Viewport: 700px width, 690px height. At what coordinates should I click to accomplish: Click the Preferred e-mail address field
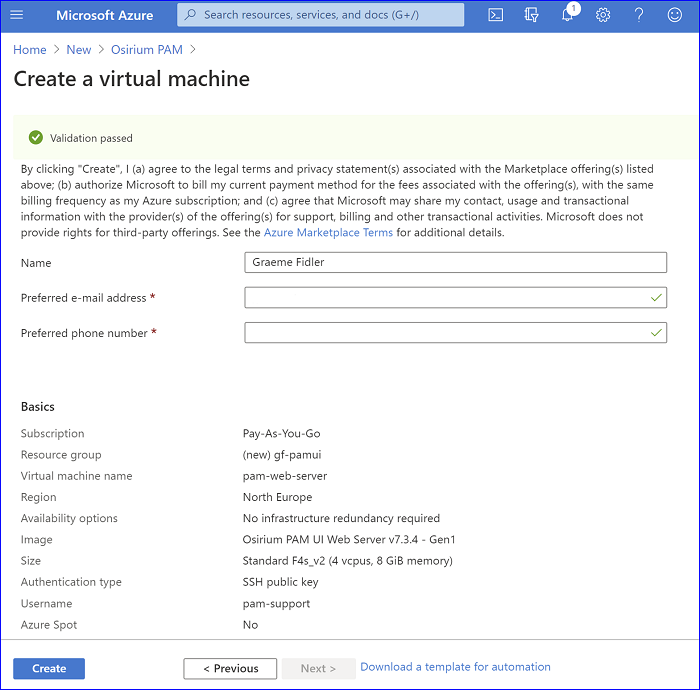pos(455,298)
